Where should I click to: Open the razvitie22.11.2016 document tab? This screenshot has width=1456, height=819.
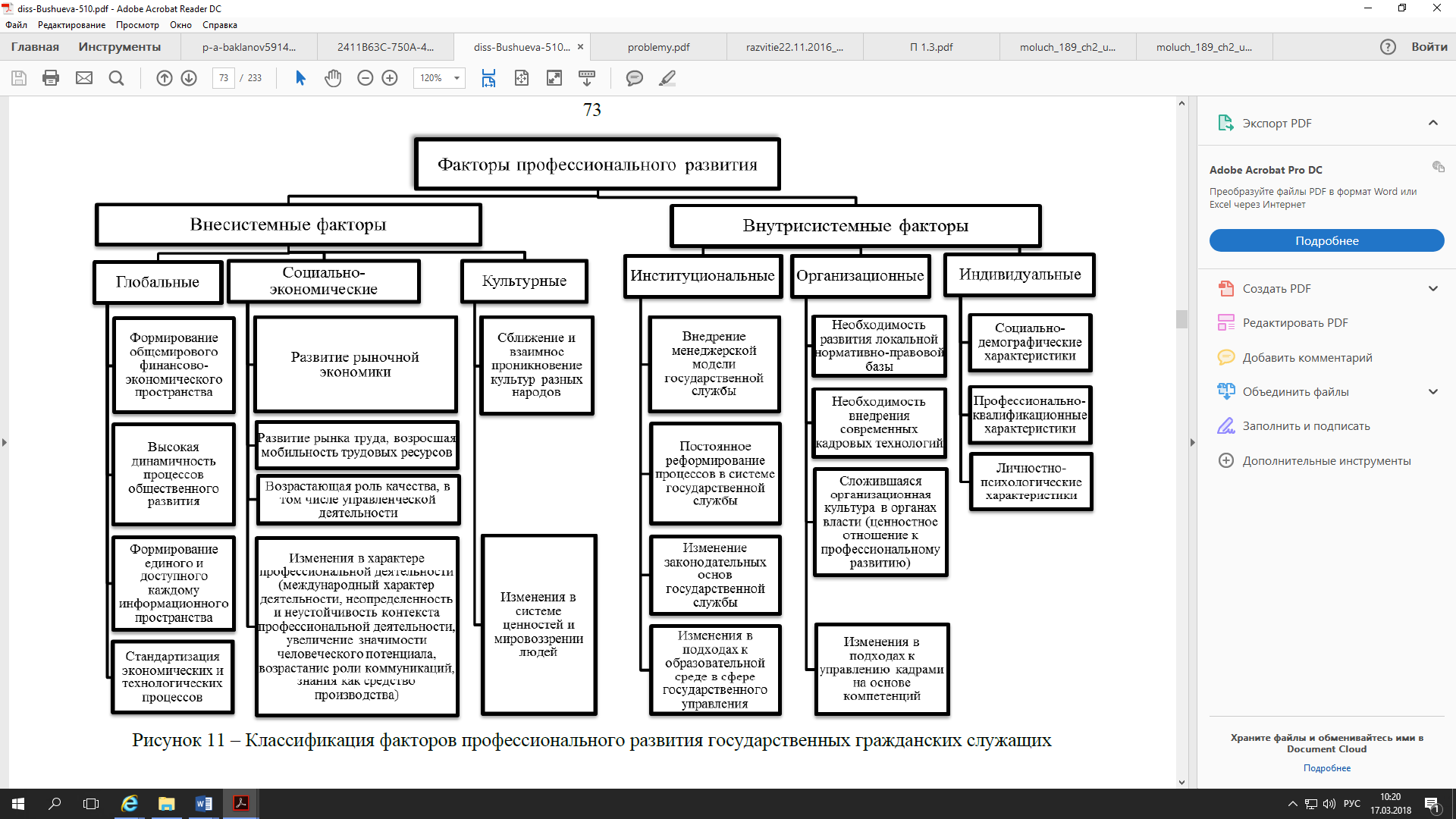(795, 47)
